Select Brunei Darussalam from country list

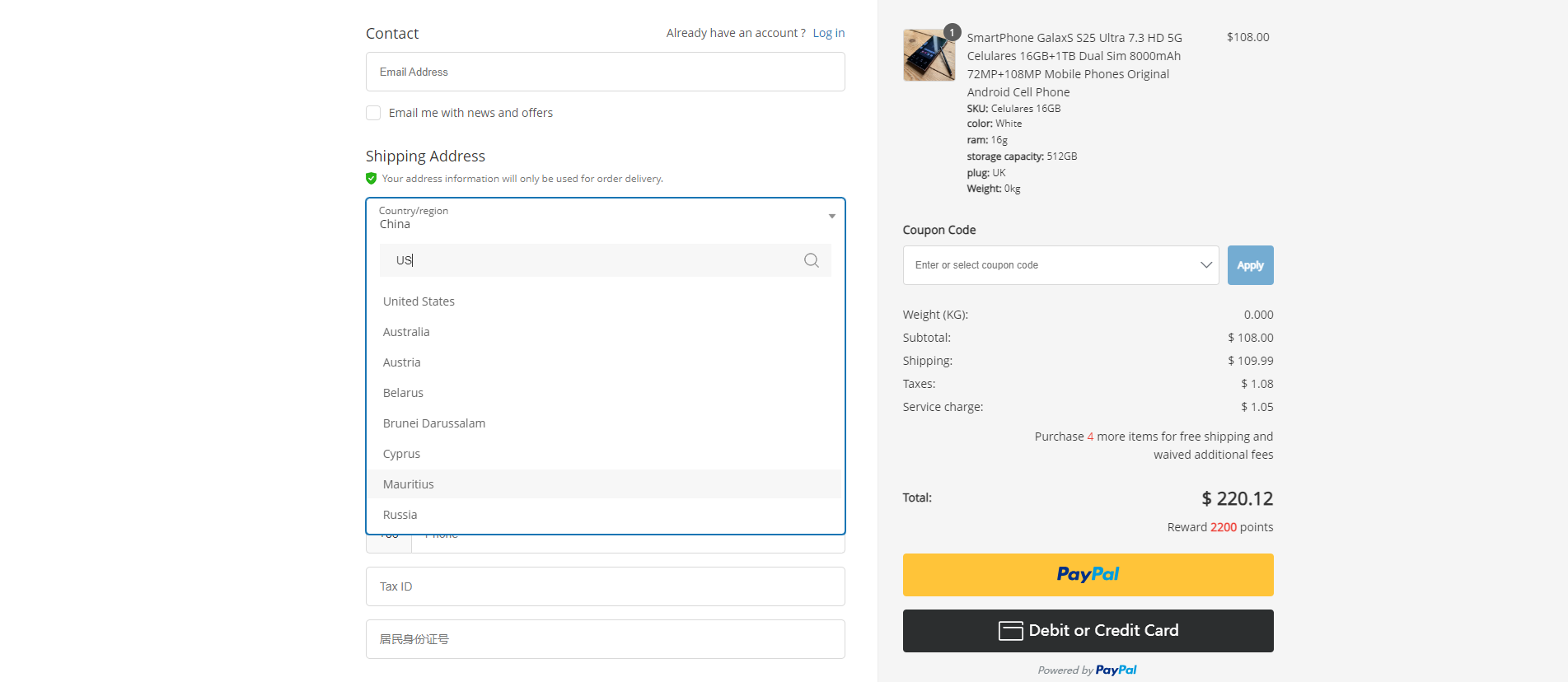tap(604, 423)
